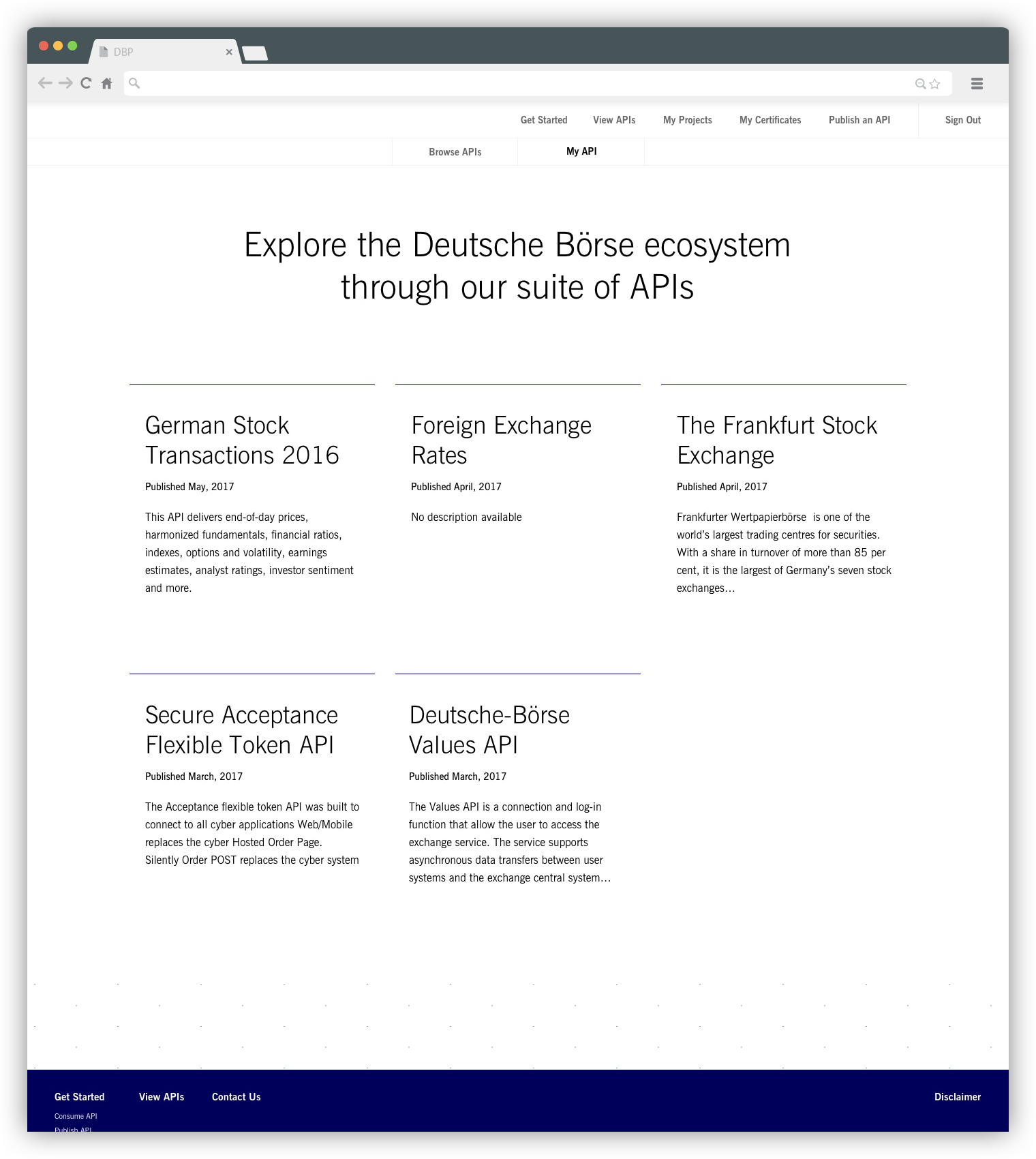The width and height of the screenshot is (1036, 1159).
Task: Select the My API tab
Action: tap(581, 151)
